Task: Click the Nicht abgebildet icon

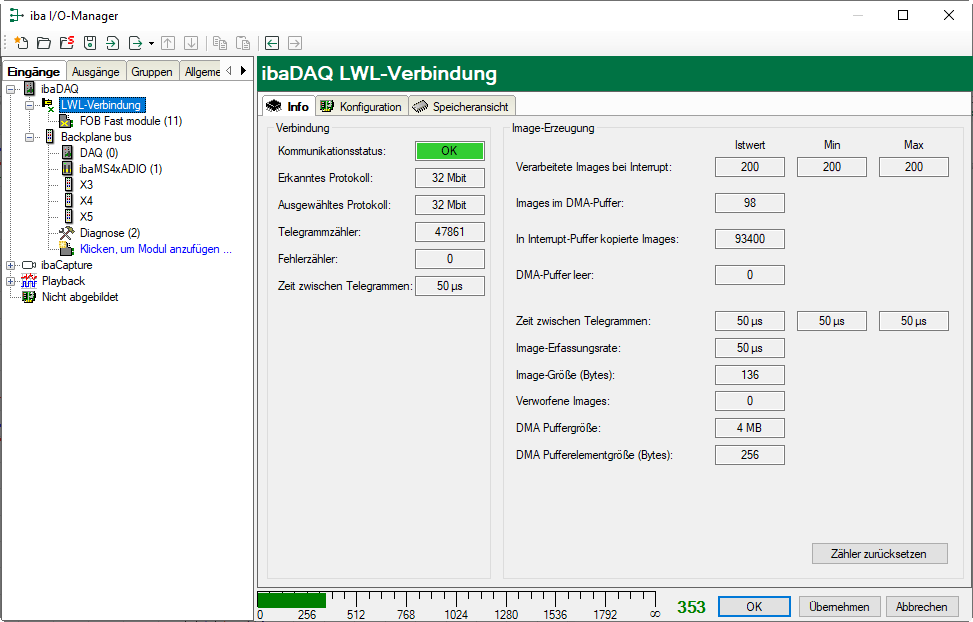Action: point(29,297)
